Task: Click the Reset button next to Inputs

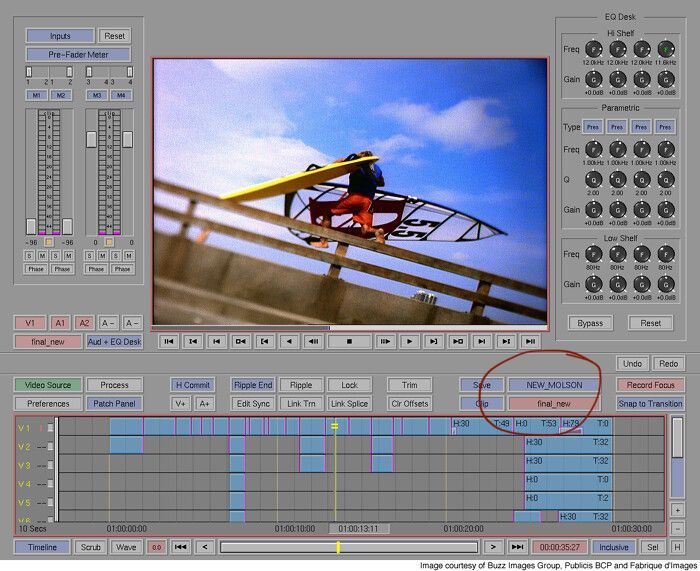Action: pos(115,36)
